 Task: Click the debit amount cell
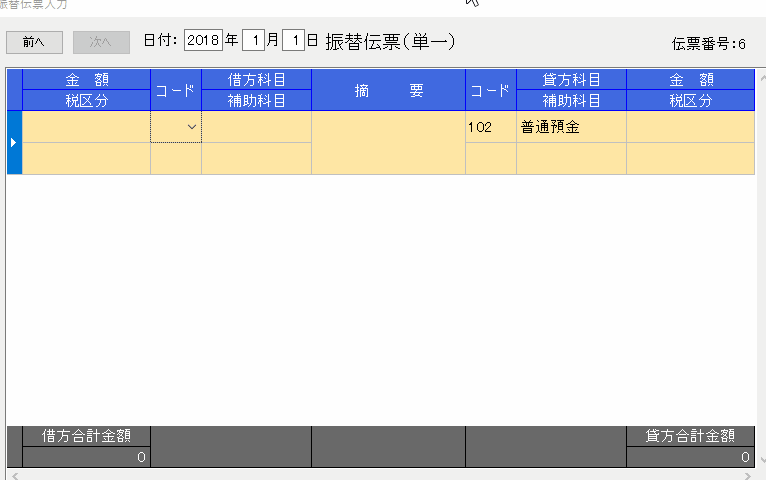click(86, 127)
